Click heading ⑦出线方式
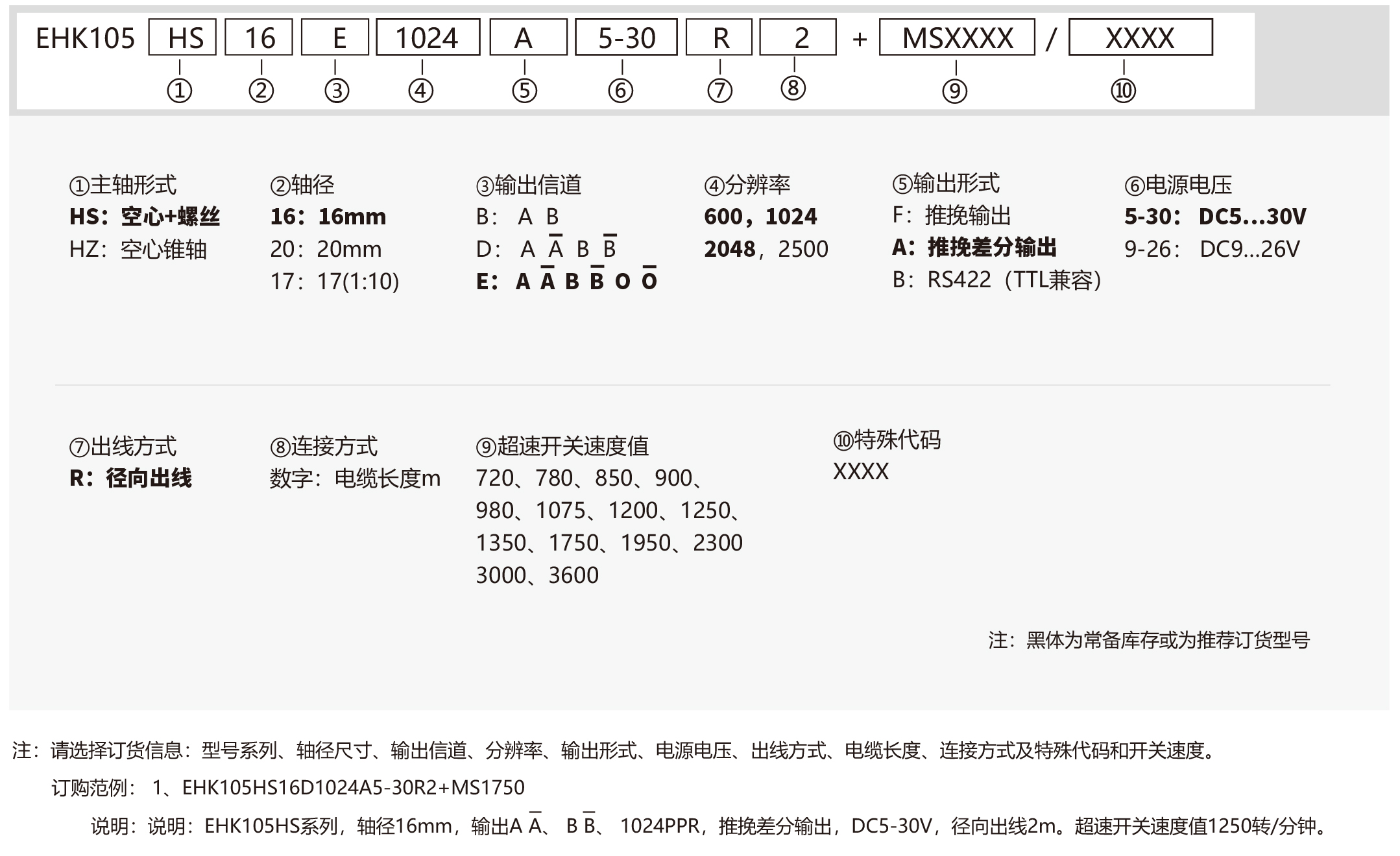The width and height of the screenshot is (1400, 856). click(123, 447)
